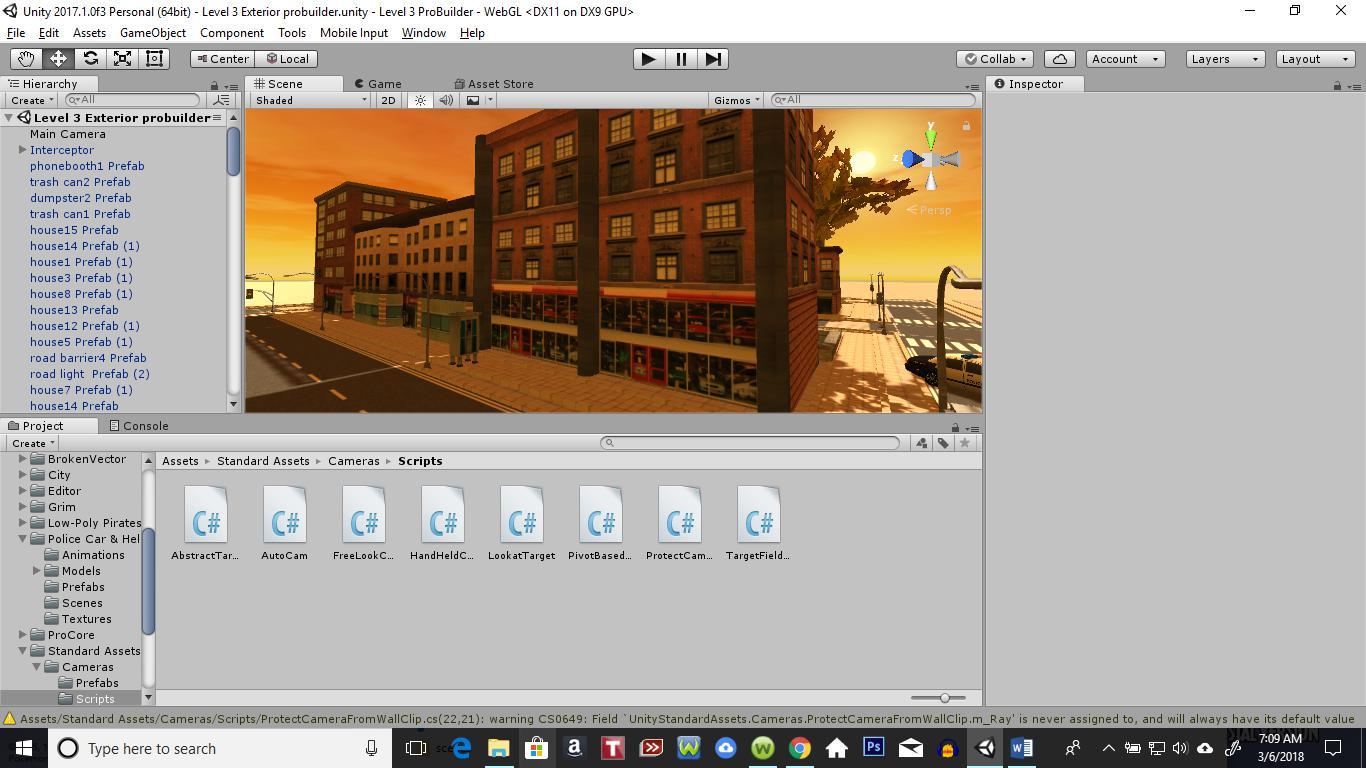Viewport: 1366px width, 768px height.
Task: Toggle the Hierarchy panel lock
Action: pyautogui.click(x=214, y=85)
